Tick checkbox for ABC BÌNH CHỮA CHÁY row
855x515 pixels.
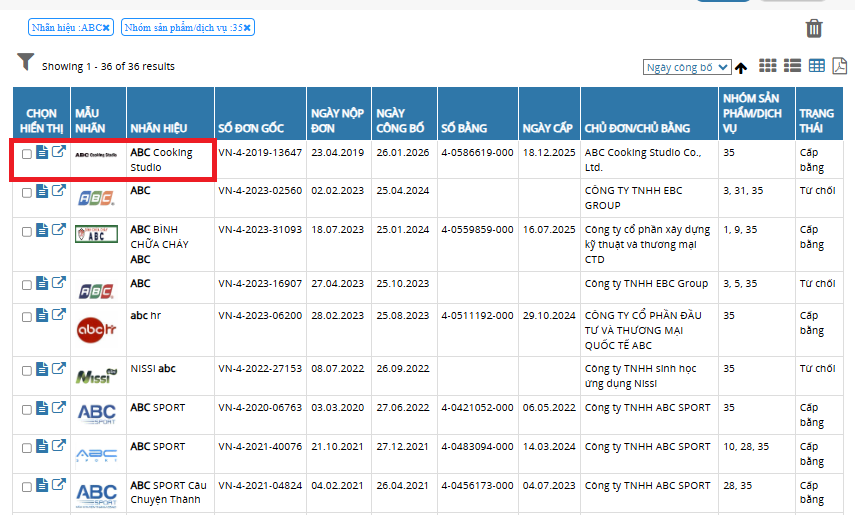(x=26, y=232)
